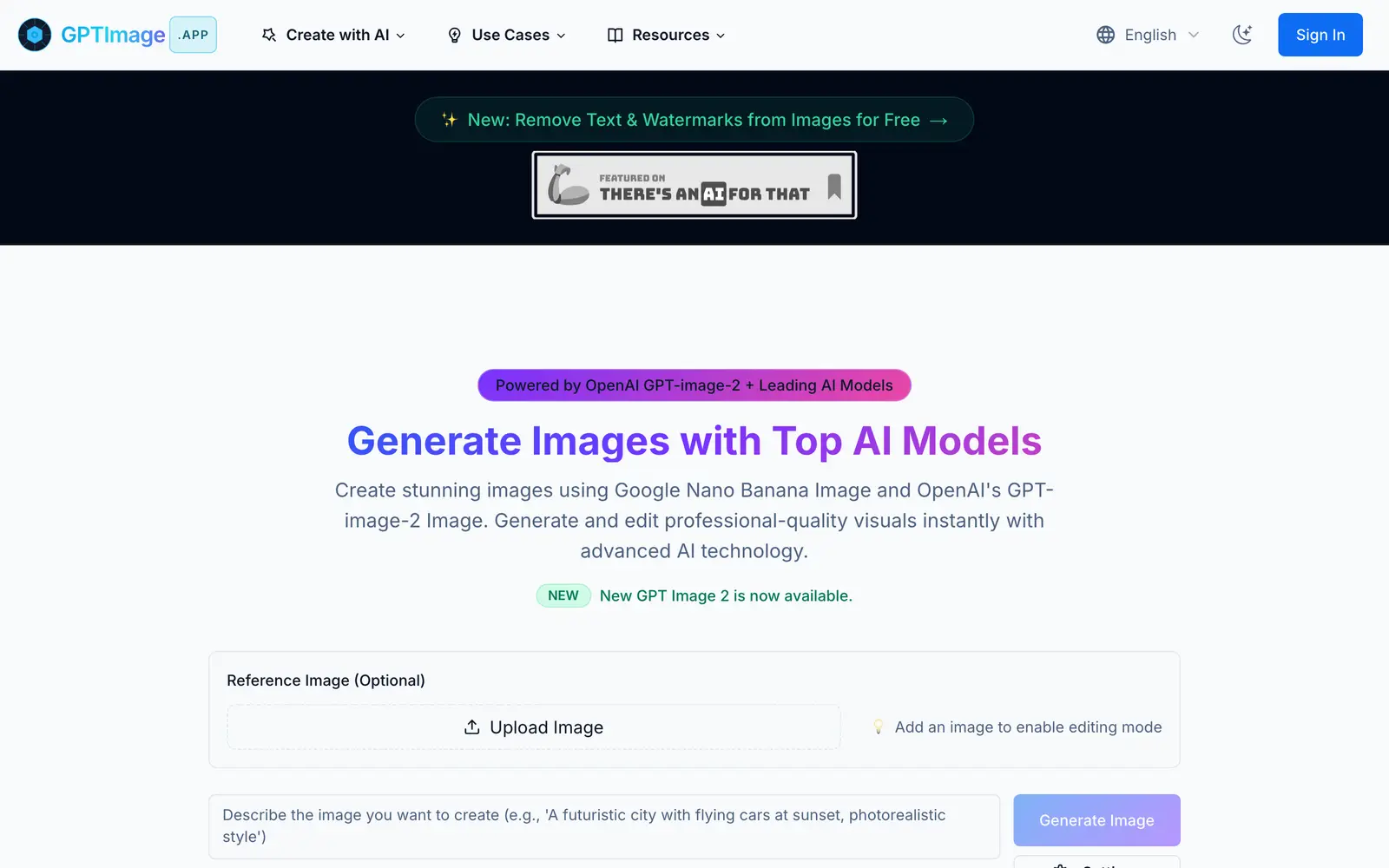Click the upload arrow icon
This screenshot has height=868, width=1389.
(471, 727)
